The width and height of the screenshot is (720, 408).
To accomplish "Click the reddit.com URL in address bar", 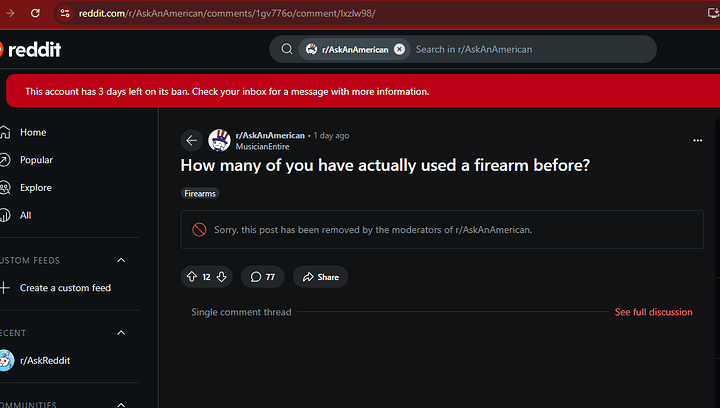I will tap(227, 13).
